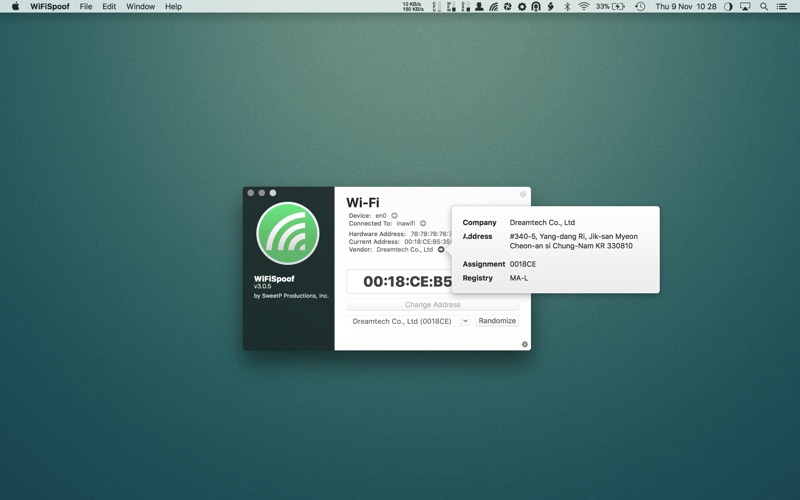Click the Company value Dreamtech Co., Ltd in popover
Screen dimensions: 800x500
click(542, 222)
